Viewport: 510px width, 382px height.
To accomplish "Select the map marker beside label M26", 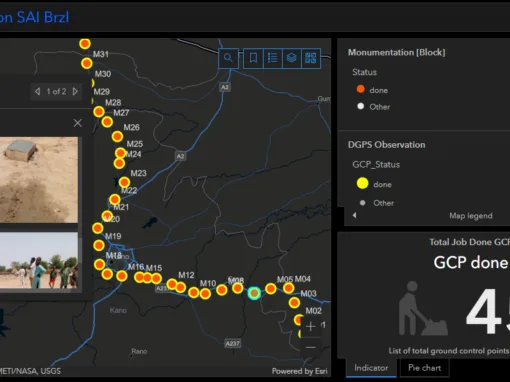I will (117, 136).
